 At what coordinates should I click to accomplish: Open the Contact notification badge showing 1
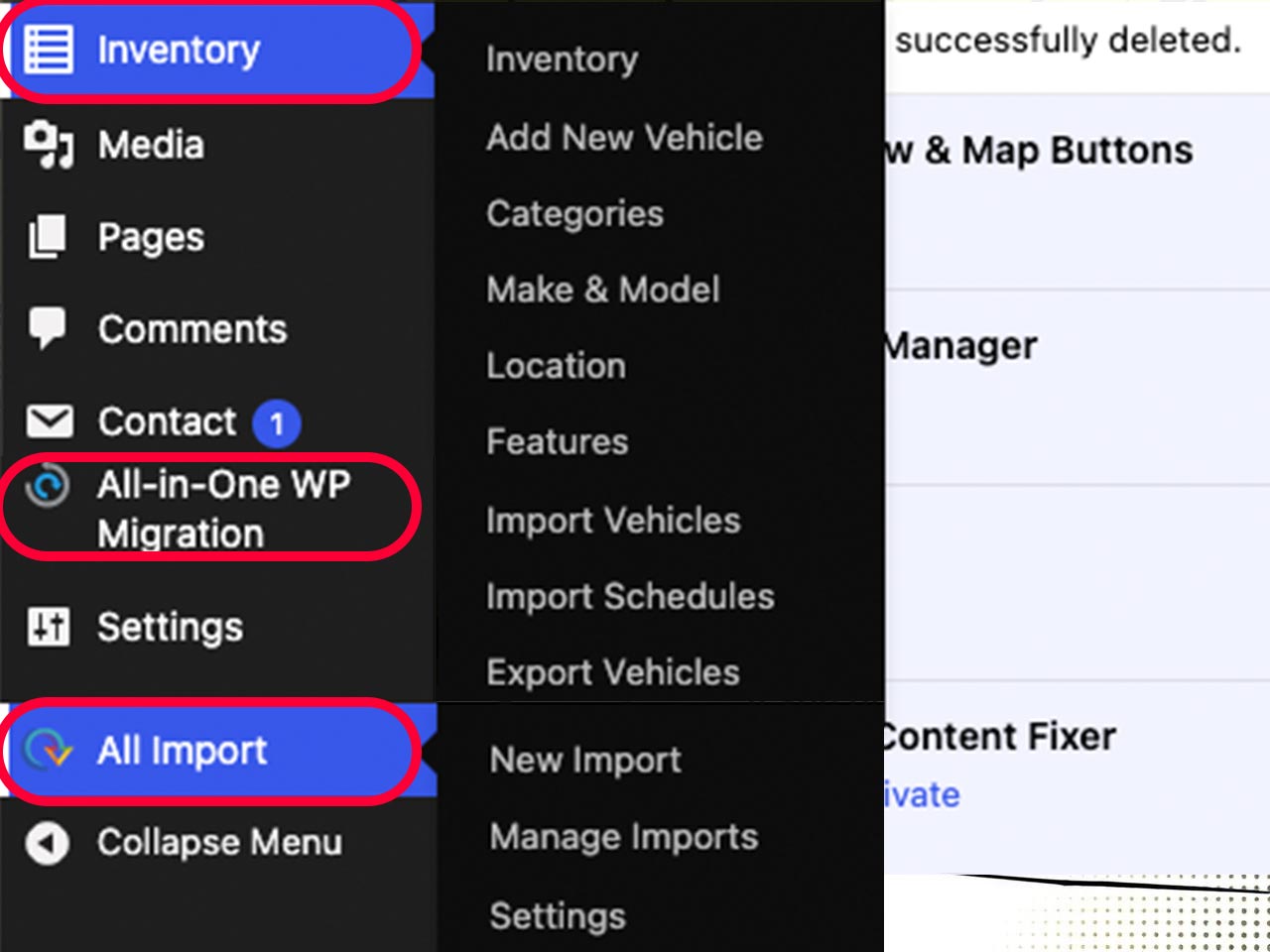point(277,424)
